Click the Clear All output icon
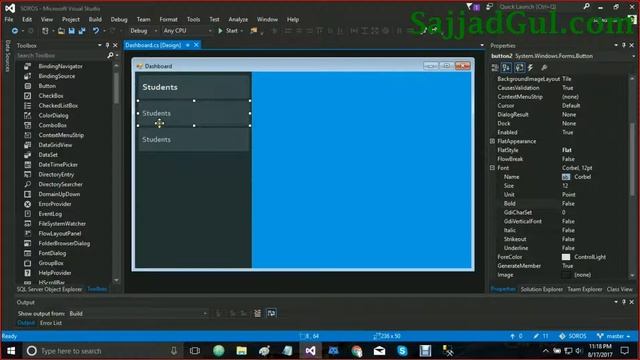 click(x=257, y=313)
